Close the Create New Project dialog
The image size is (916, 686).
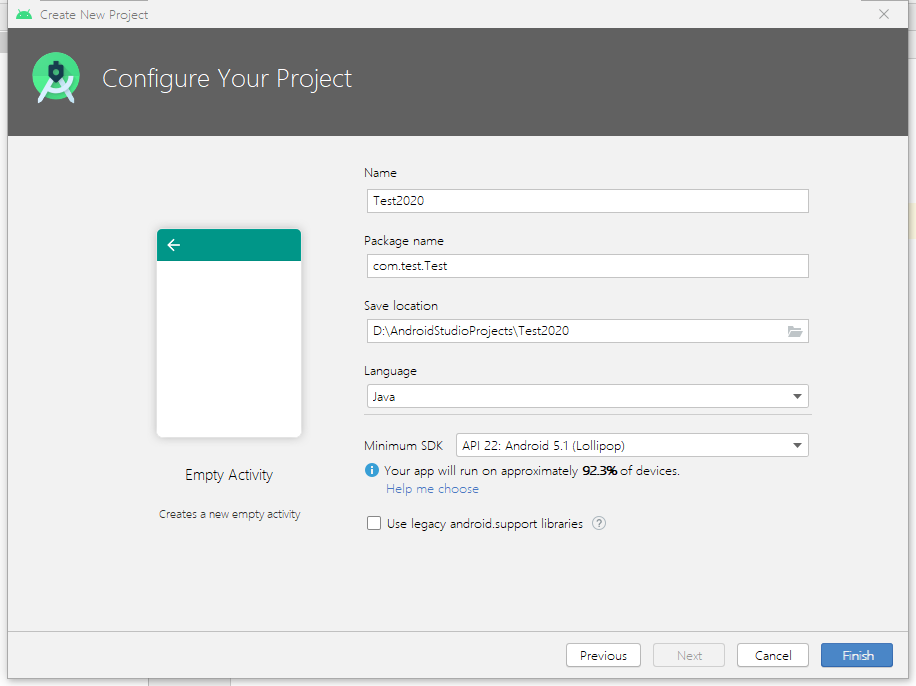[884, 14]
